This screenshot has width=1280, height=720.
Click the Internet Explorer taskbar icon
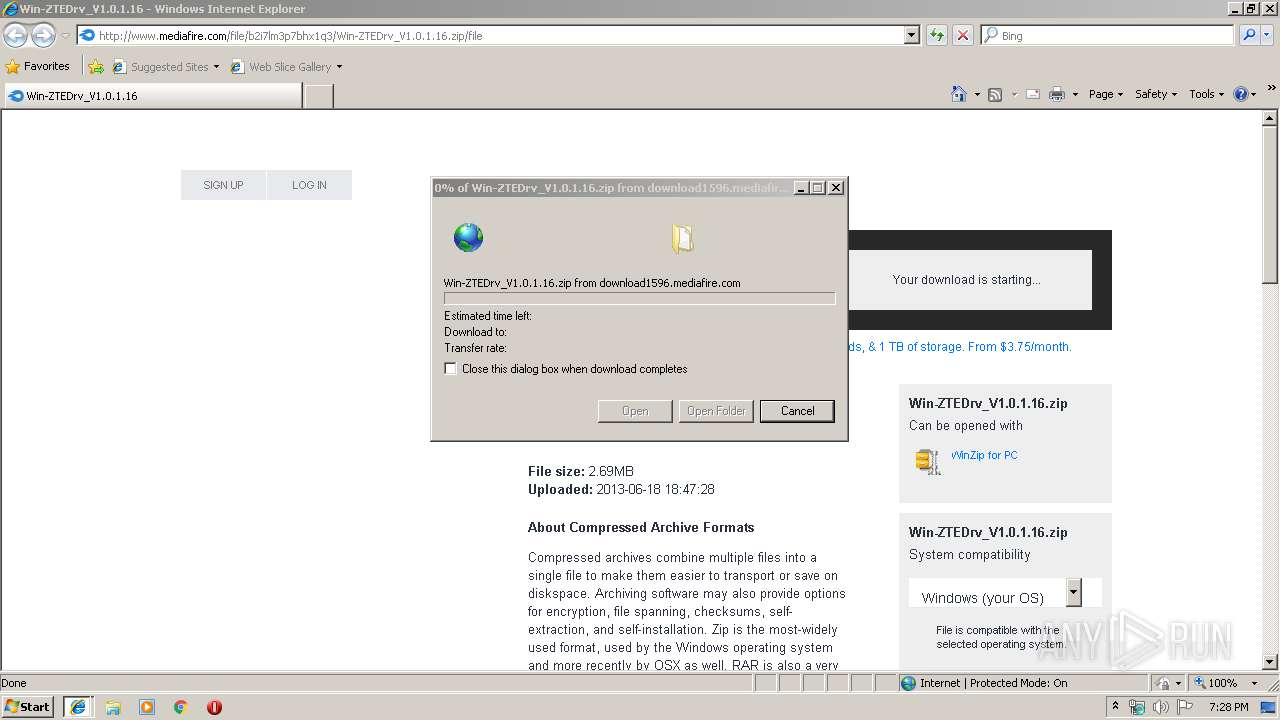pos(77,707)
